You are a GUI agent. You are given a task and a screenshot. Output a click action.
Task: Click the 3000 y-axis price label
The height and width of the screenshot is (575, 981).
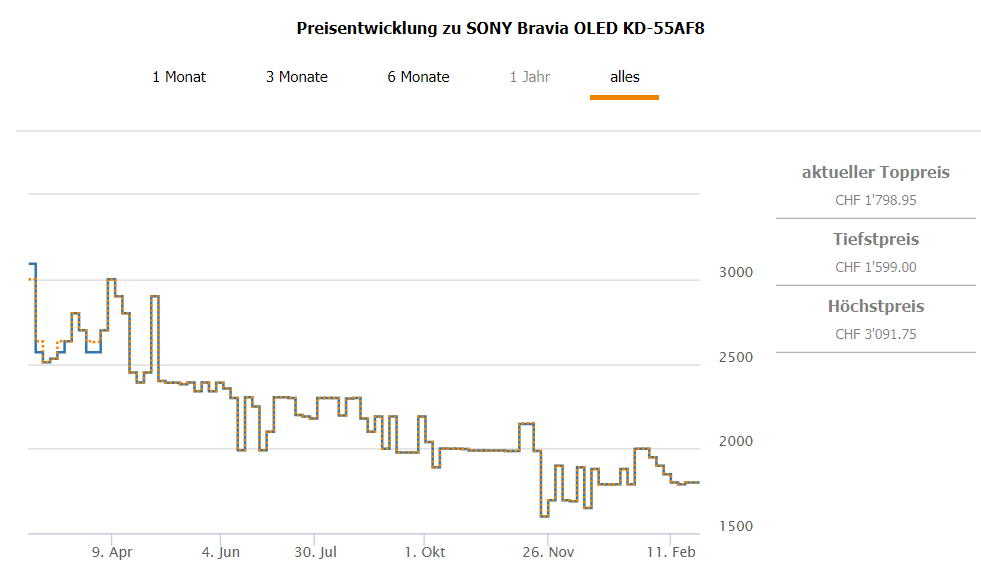click(735, 273)
